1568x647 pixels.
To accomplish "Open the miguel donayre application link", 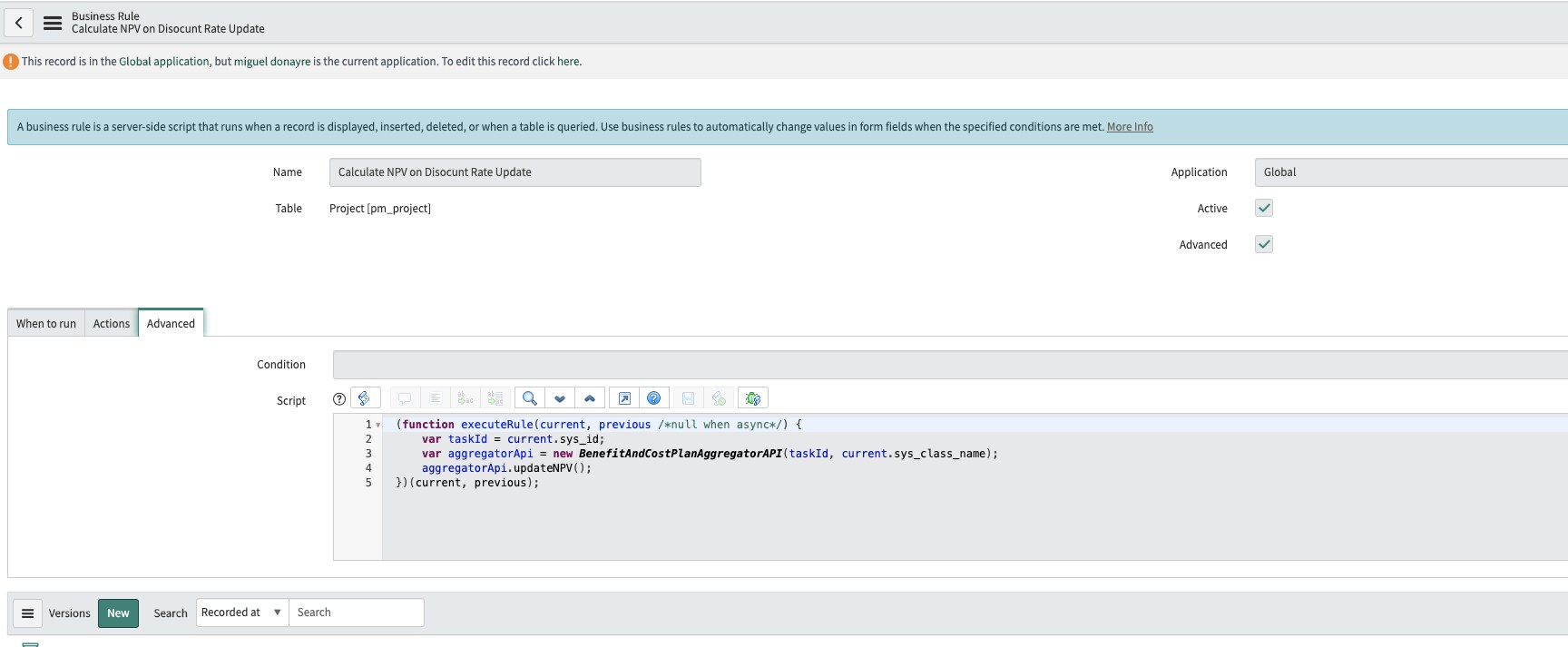I will [x=272, y=62].
